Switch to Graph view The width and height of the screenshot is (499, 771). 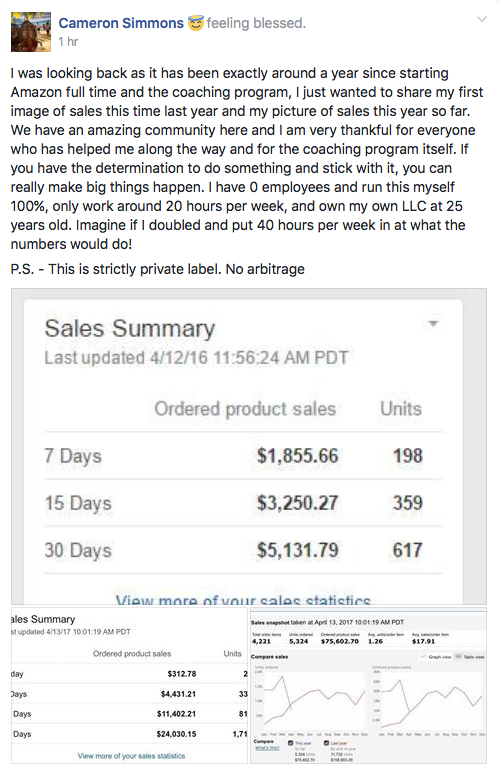click(x=435, y=657)
